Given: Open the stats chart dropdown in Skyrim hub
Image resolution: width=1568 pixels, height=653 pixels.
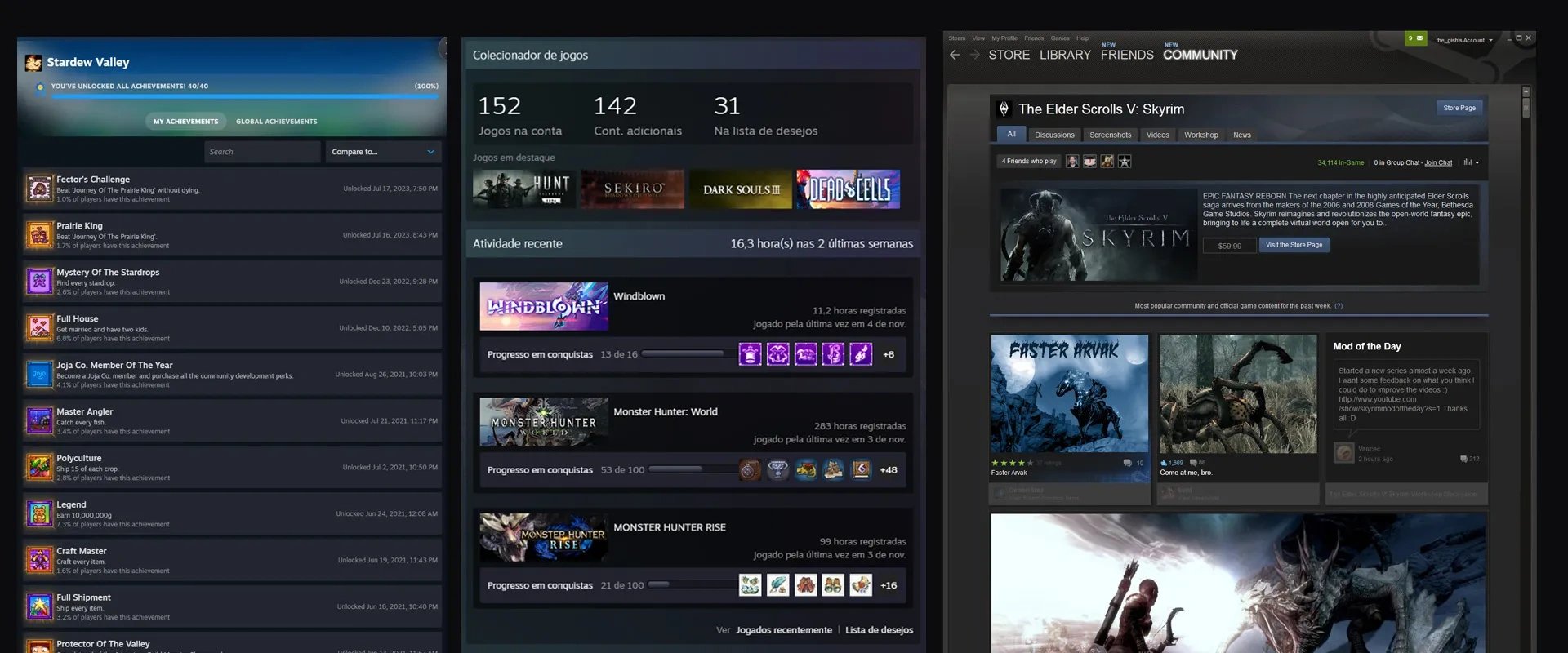Looking at the screenshot, I should click(1471, 162).
